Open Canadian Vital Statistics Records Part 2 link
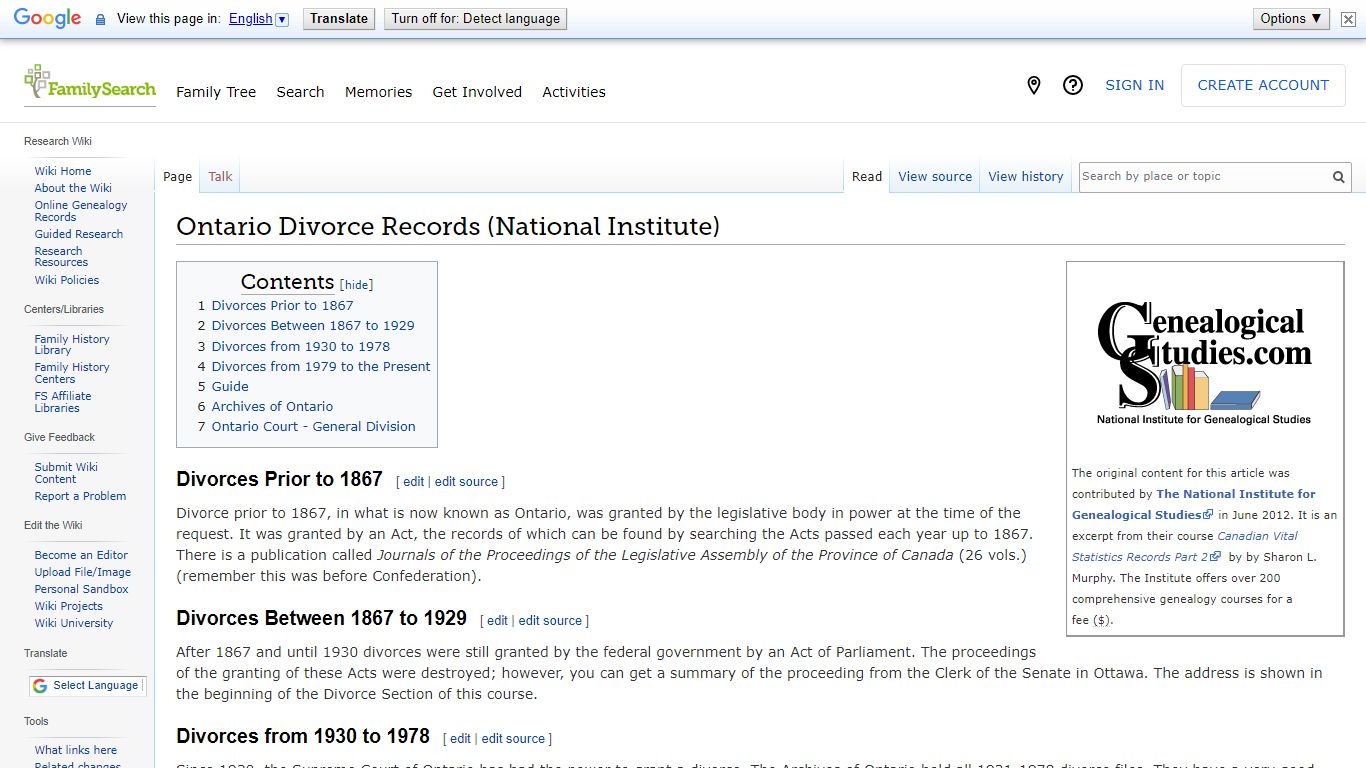 click(1185, 546)
